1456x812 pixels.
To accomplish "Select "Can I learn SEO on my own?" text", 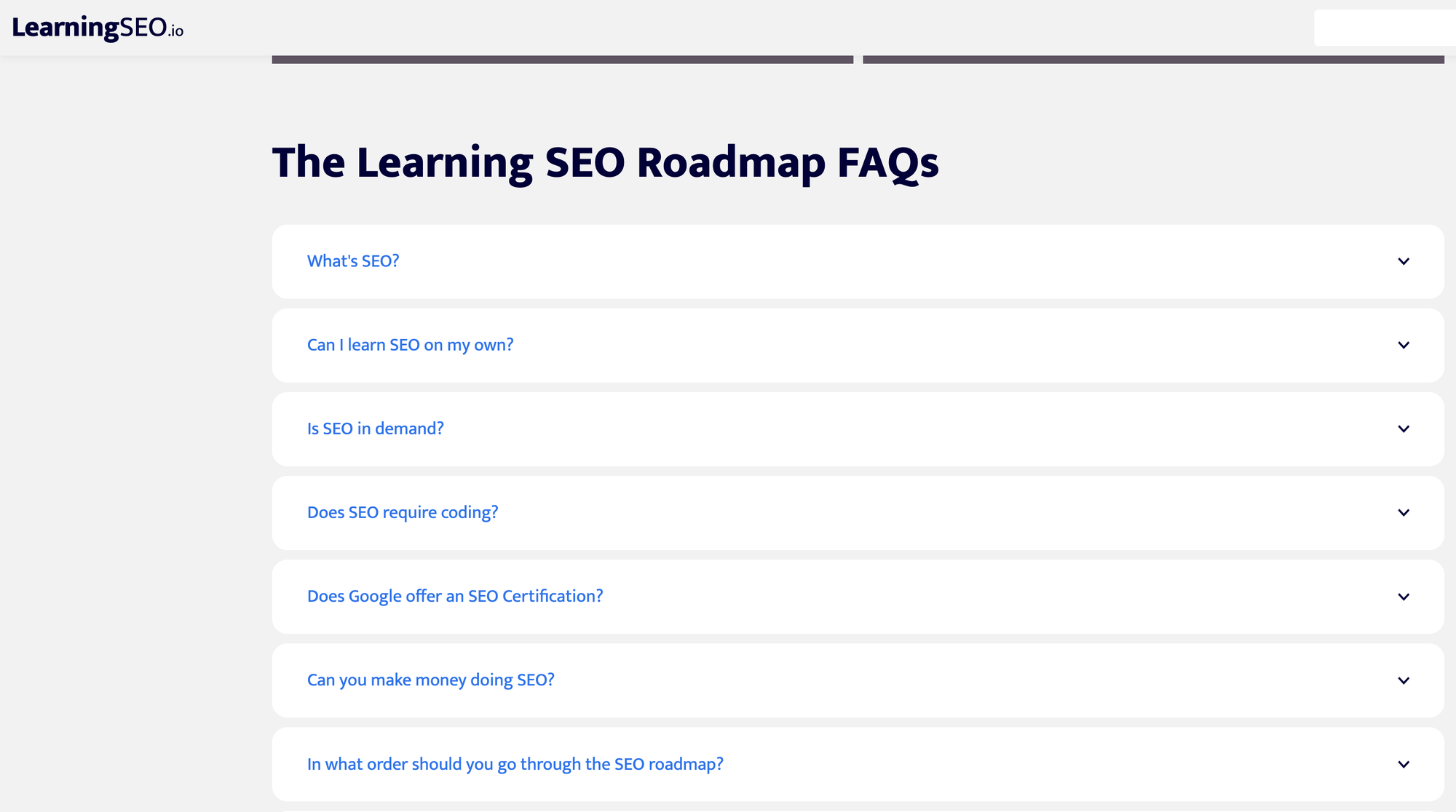I will (410, 345).
